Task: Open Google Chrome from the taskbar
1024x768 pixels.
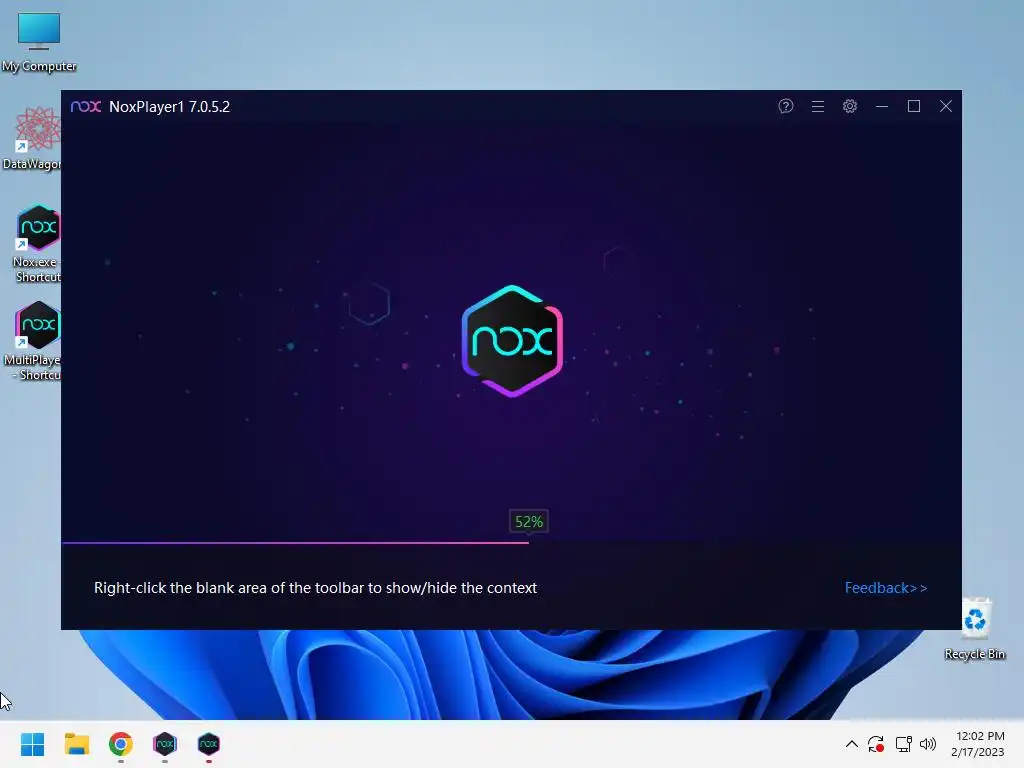Action: coord(121,744)
